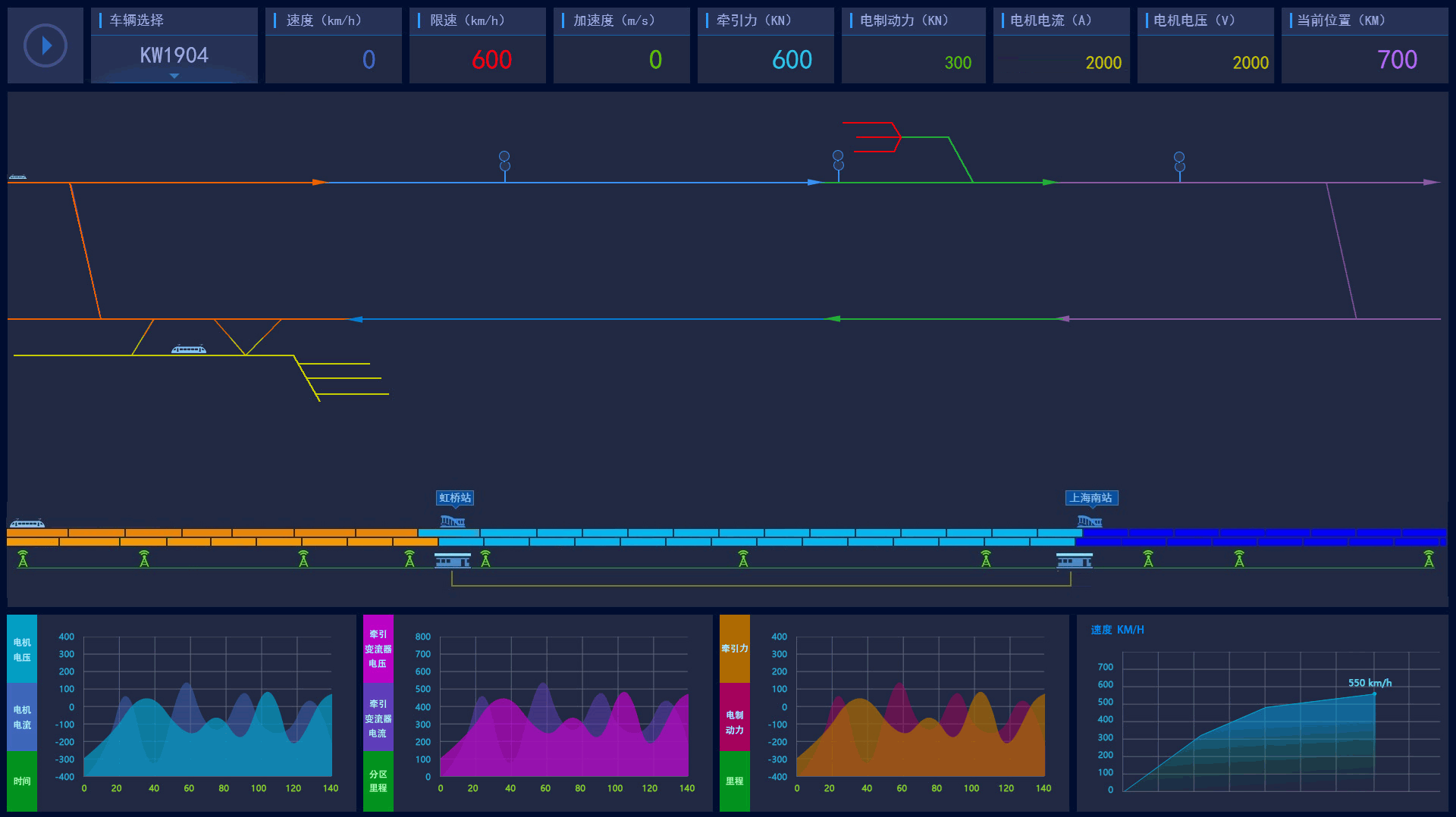The width and height of the screenshot is (1456, 817).
Task: Click the 上海南站 station label
Action: tap(1091, 498)
